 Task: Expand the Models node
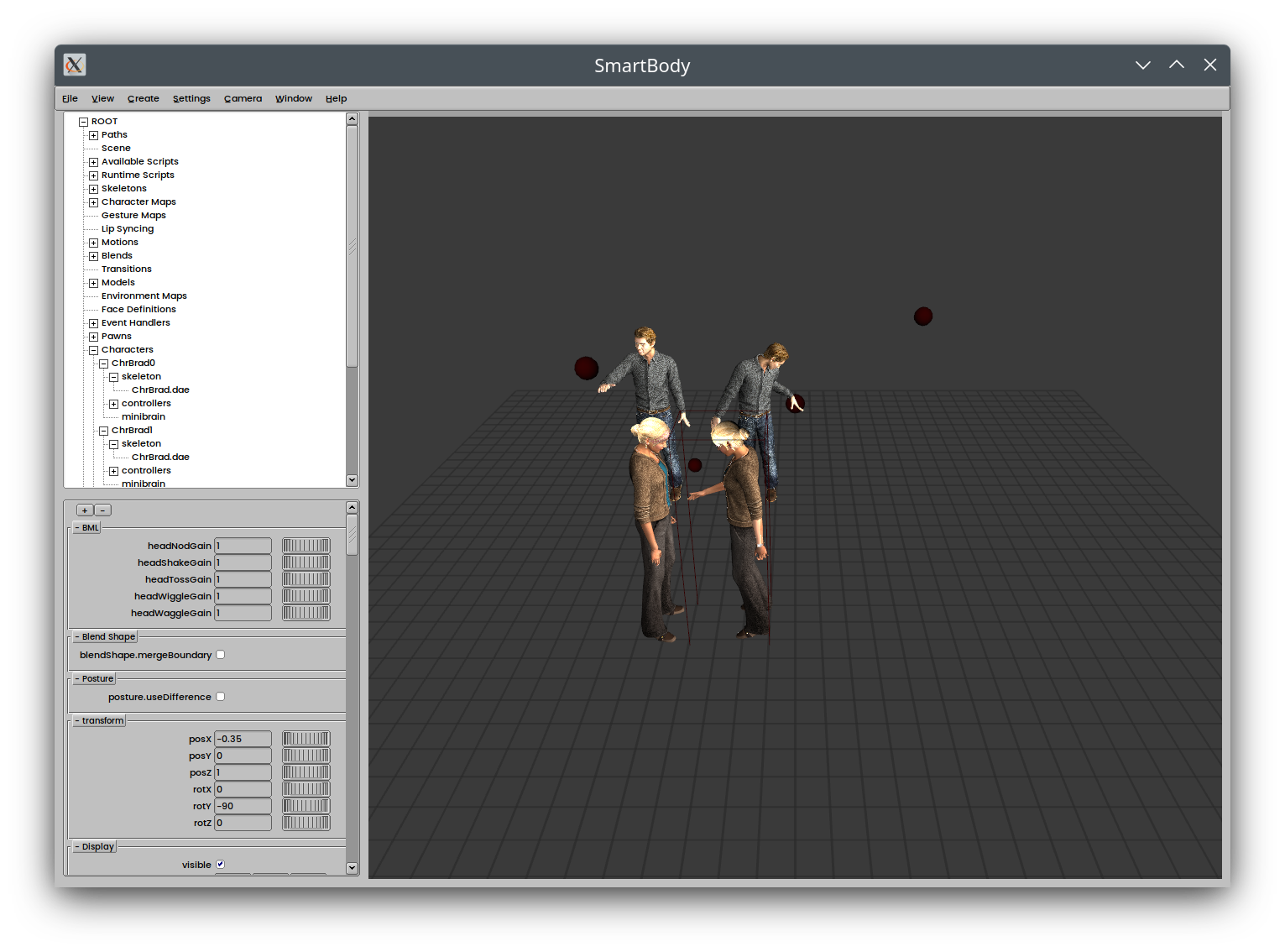coord(93,283)
